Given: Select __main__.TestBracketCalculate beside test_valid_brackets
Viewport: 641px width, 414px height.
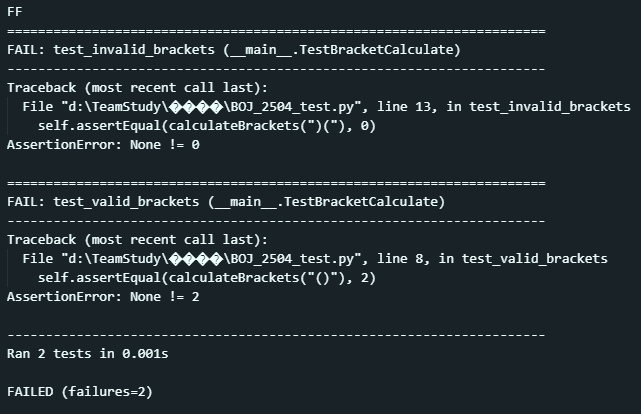Looking at the screenshot, I should [x=327, y=202].
